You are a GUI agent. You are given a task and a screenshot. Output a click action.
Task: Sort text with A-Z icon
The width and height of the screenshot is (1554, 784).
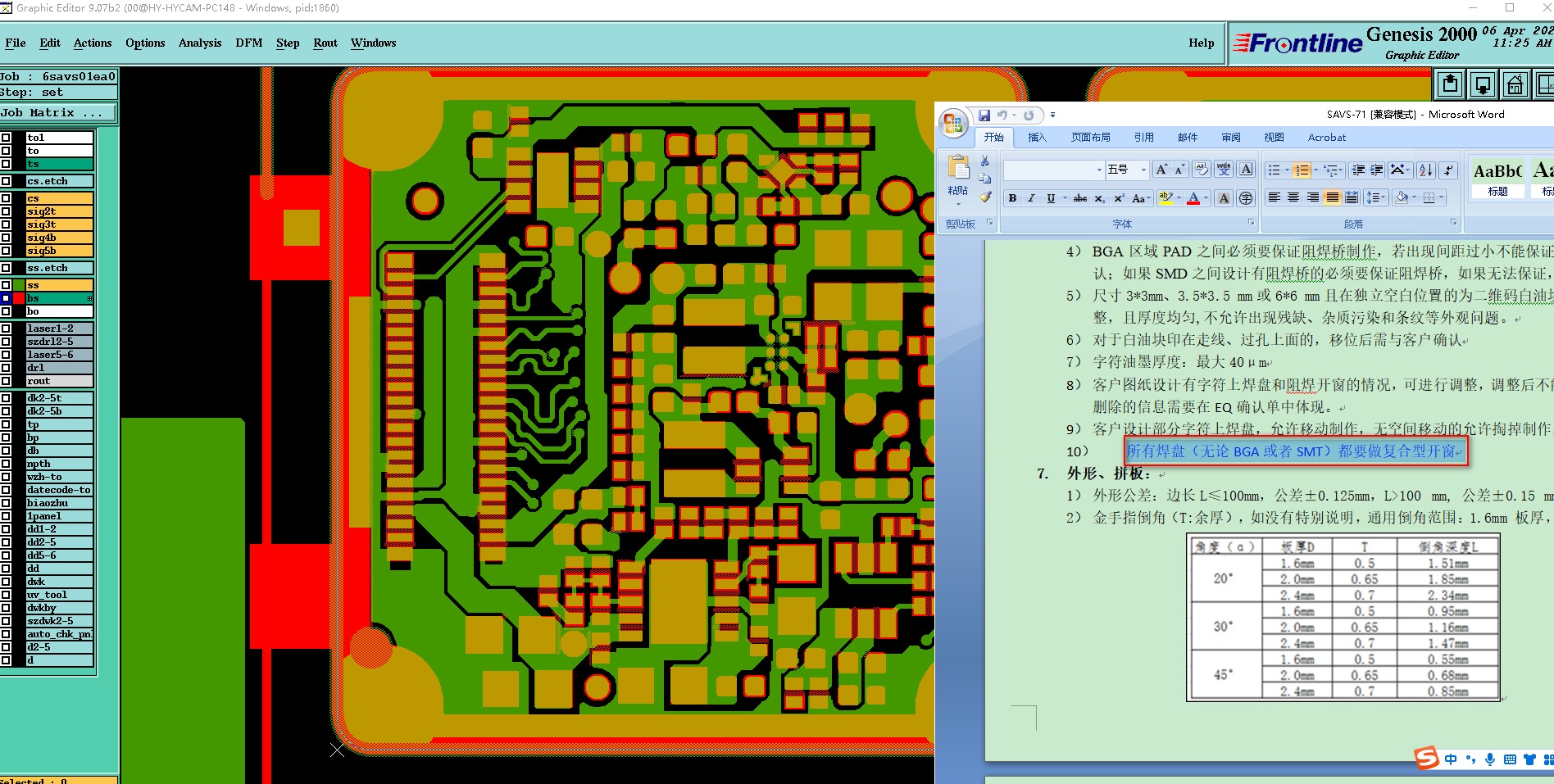(1426, 170)
